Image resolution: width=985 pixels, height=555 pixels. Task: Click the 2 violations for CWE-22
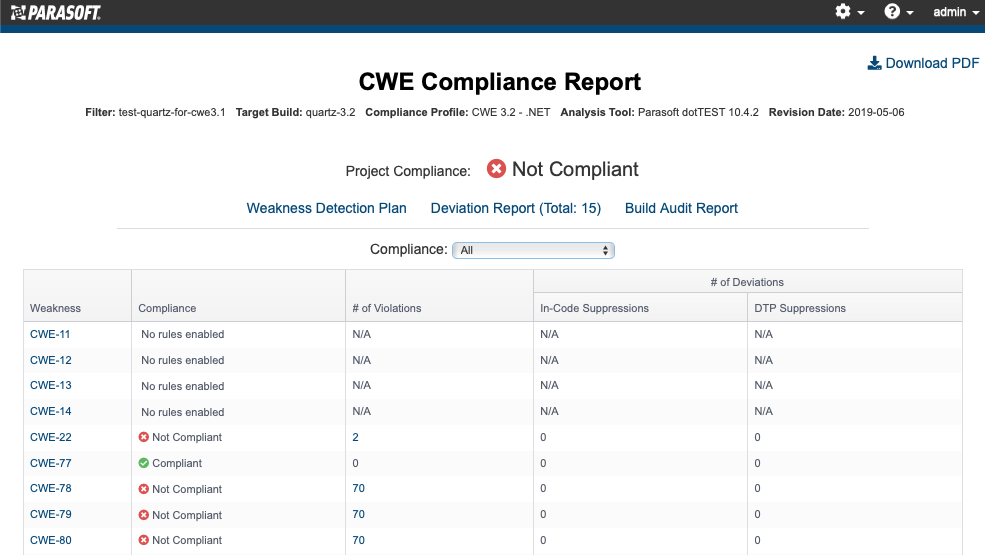pos(356,437)
